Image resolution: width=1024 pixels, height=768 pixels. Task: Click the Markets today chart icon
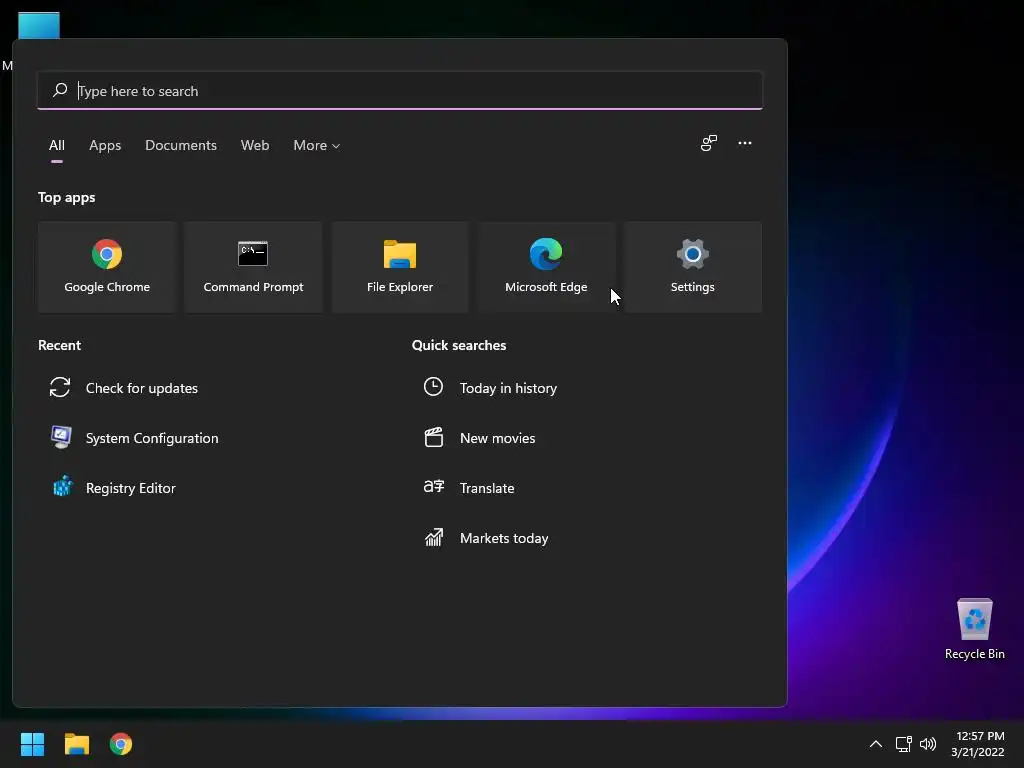[x=434, y=537]
